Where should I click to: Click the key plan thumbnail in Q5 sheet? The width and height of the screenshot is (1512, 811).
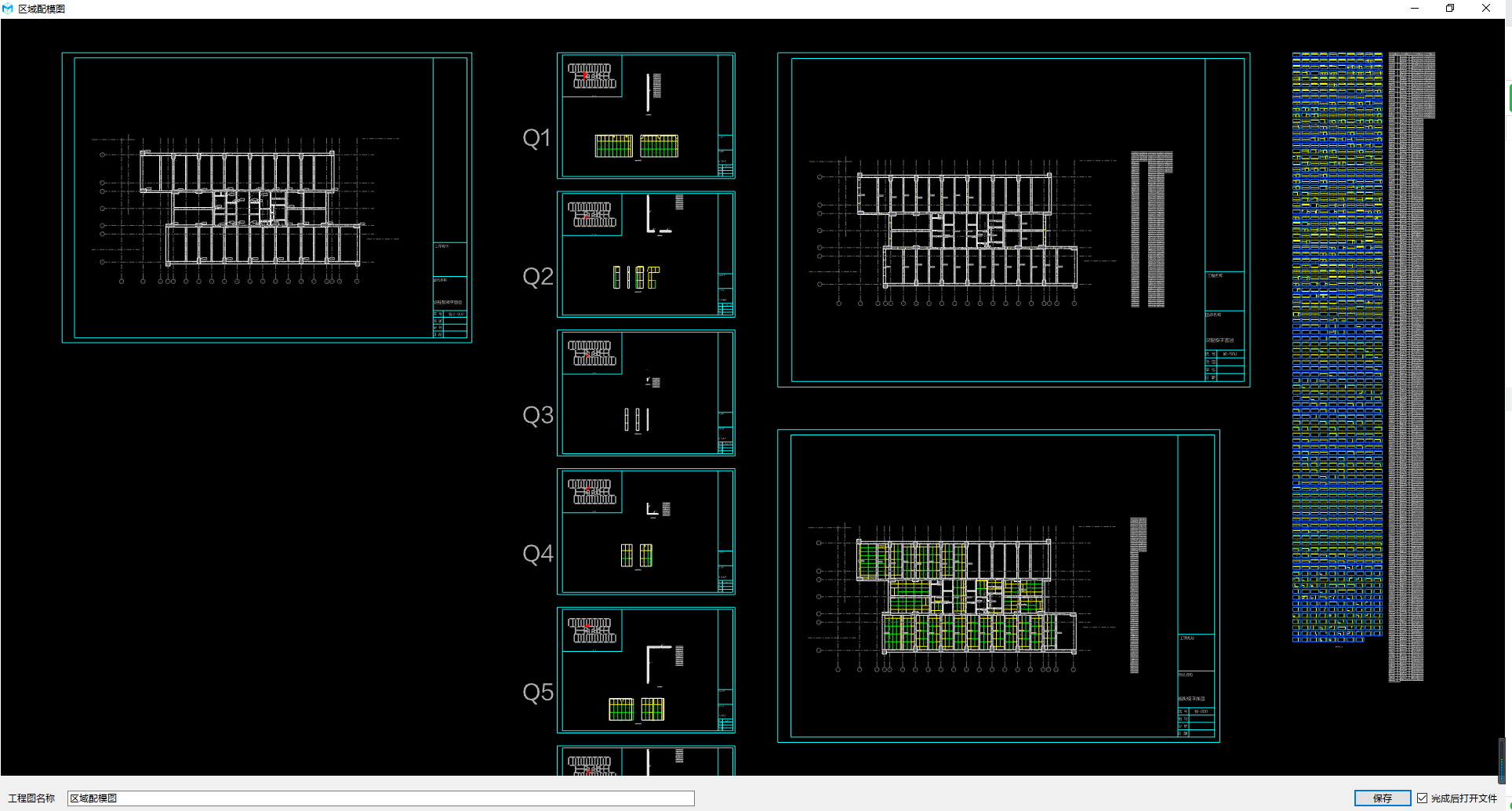pos(592,631)
